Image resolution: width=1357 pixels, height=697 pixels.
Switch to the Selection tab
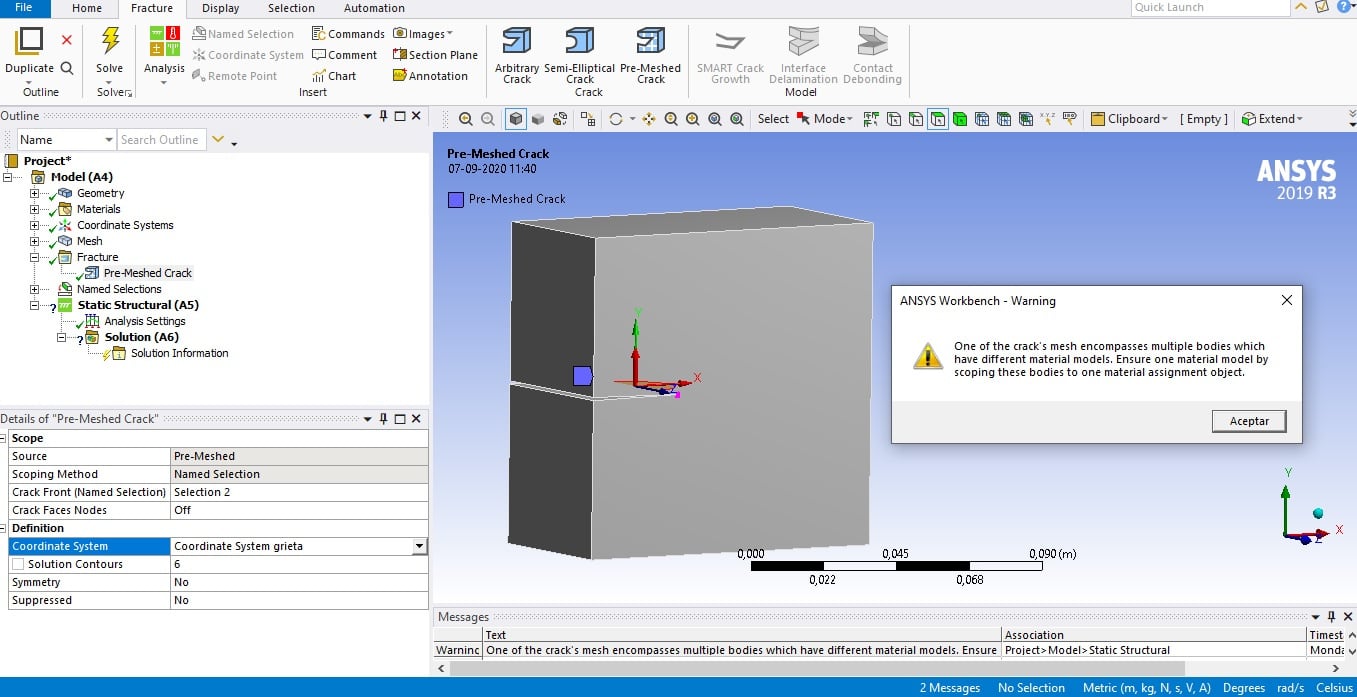coord(291,8)
